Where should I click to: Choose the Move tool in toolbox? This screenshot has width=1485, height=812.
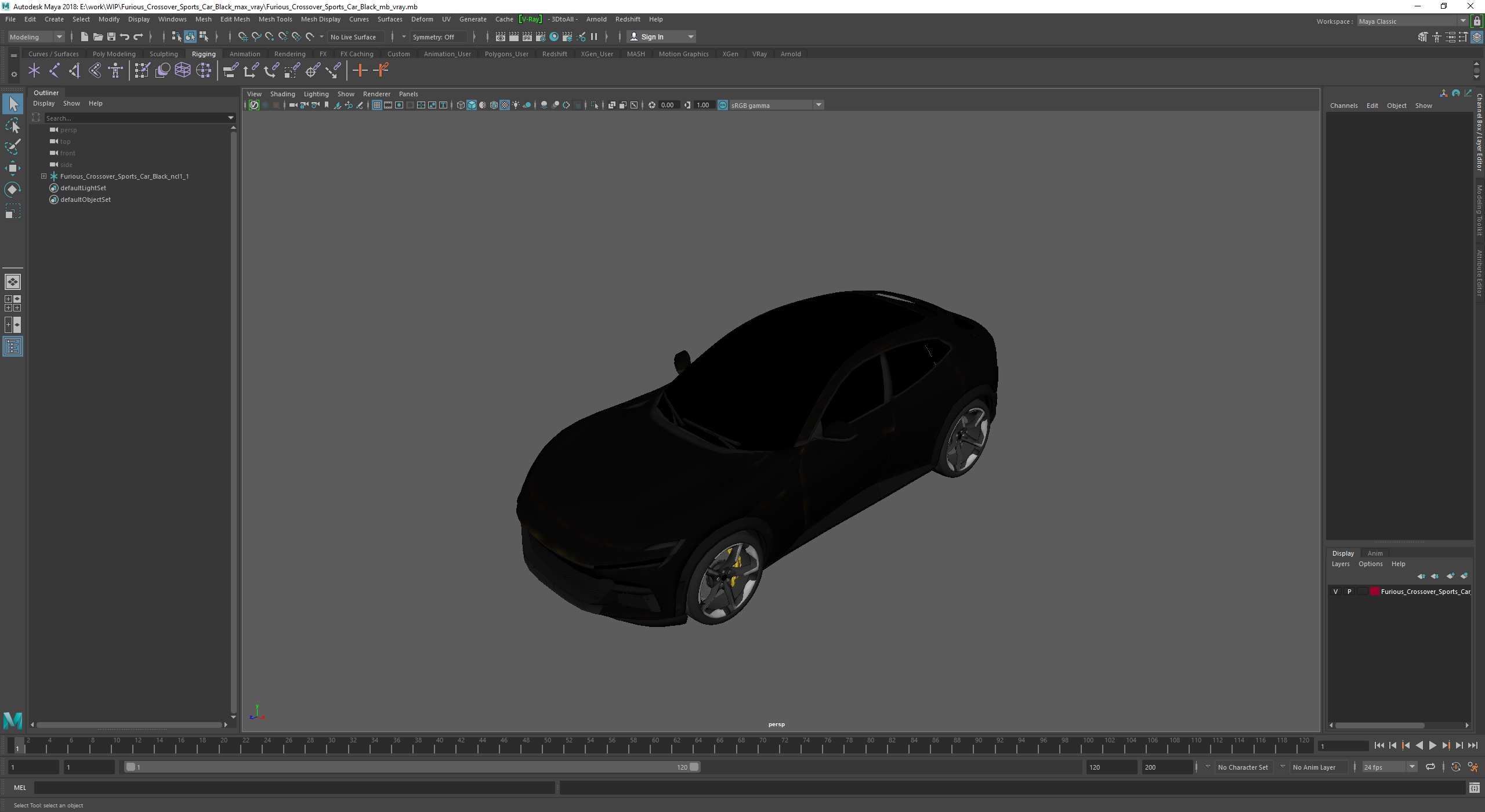(x=13, y=168)
